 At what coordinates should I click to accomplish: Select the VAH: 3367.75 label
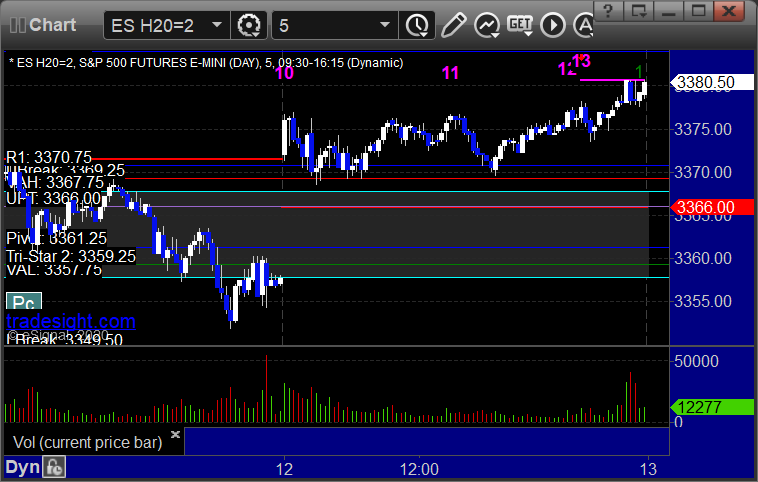pos(56,182)
